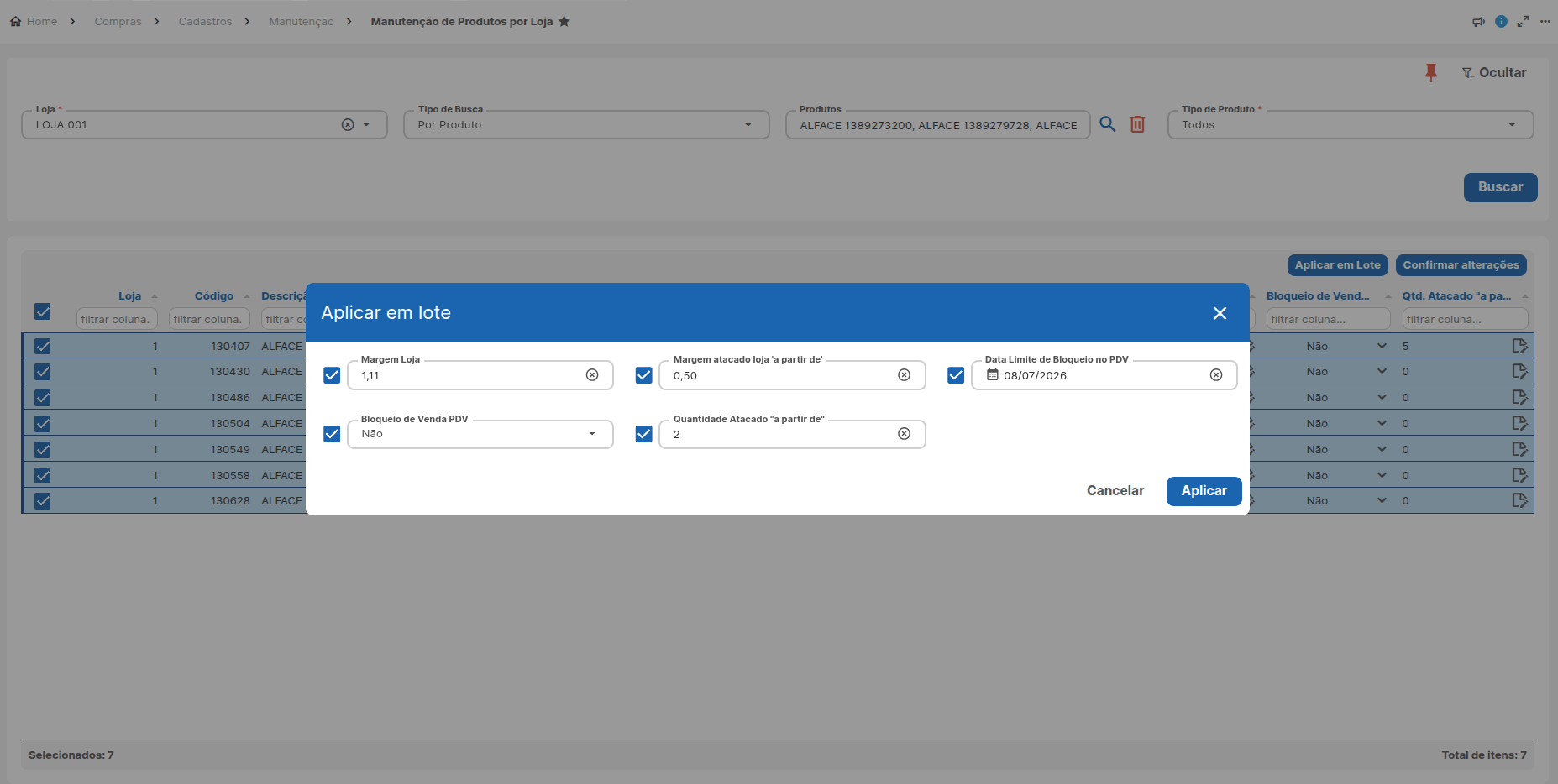
Task: Edit row 130430 with edit icon
Action: pyautogui.click(x=1519, y=371)
